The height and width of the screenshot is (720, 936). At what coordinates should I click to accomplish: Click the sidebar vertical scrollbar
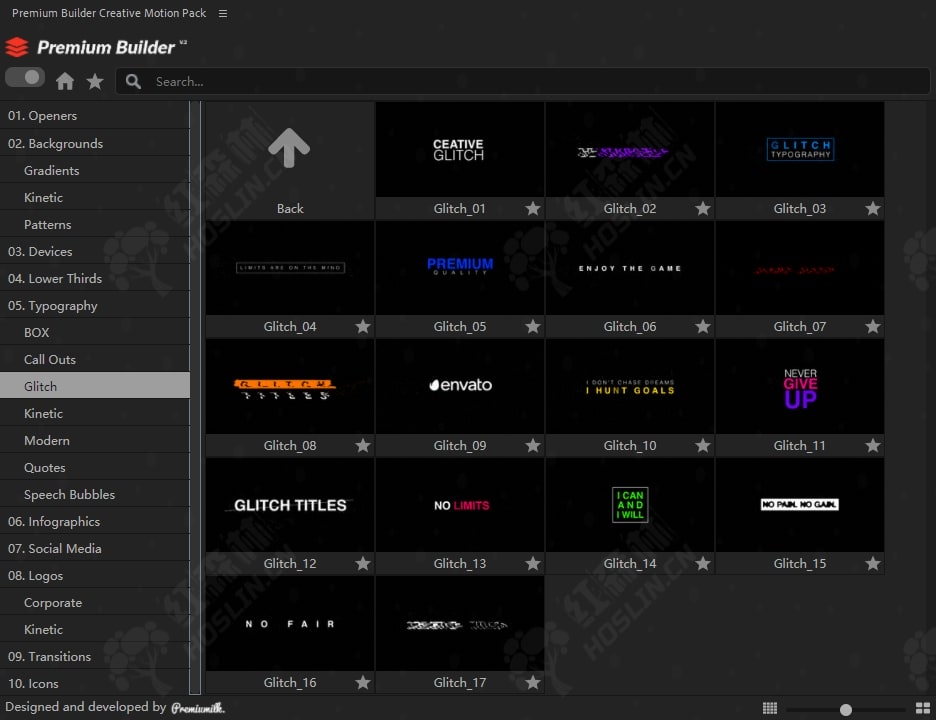pos(195,398)
